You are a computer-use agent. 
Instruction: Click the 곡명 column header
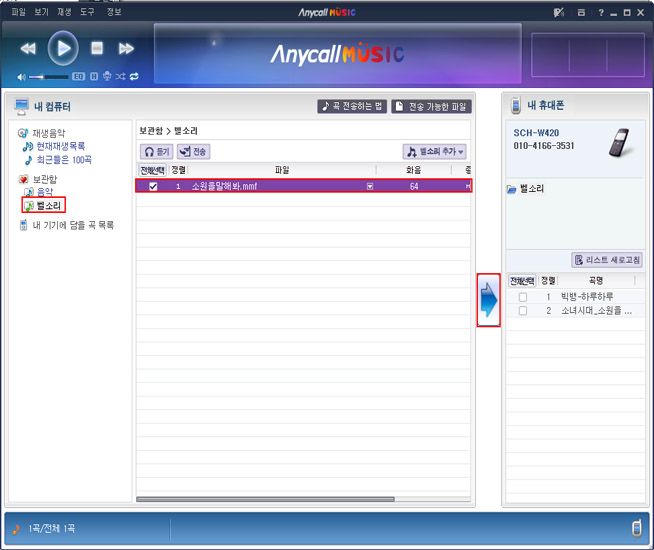[x=596, y=281]
